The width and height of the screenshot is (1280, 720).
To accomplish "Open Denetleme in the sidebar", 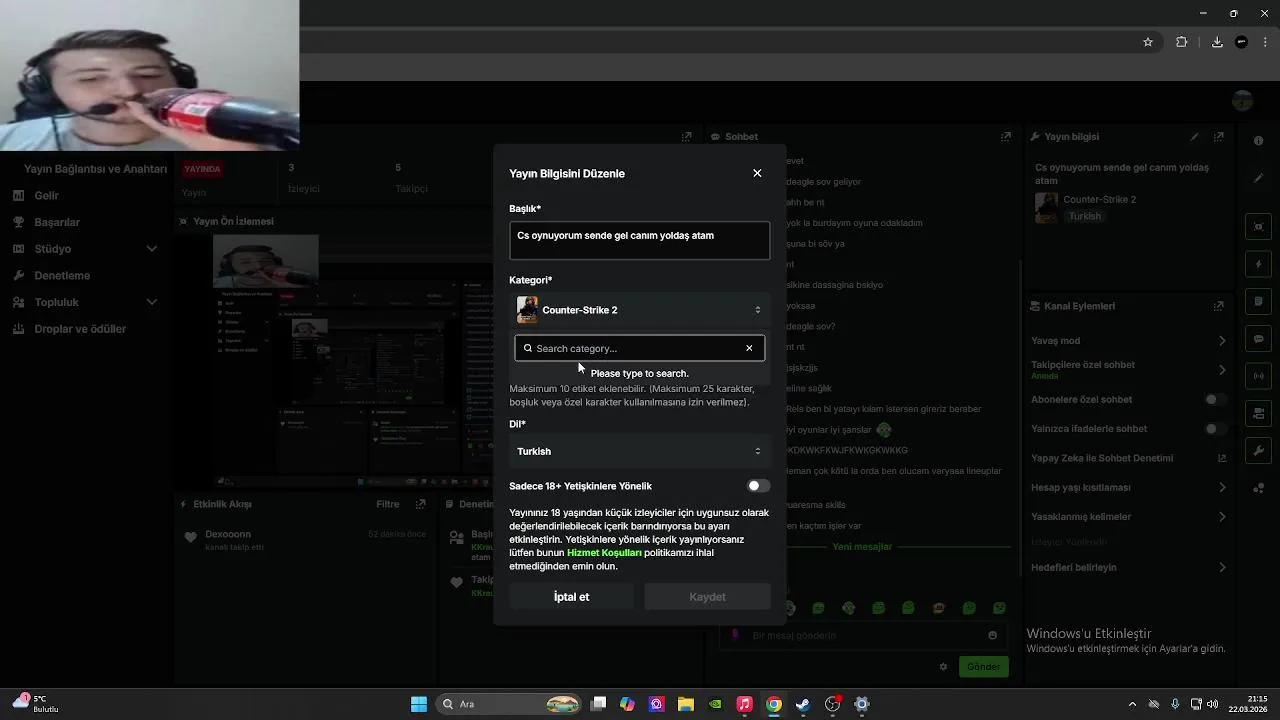I will tap(62, 276).
